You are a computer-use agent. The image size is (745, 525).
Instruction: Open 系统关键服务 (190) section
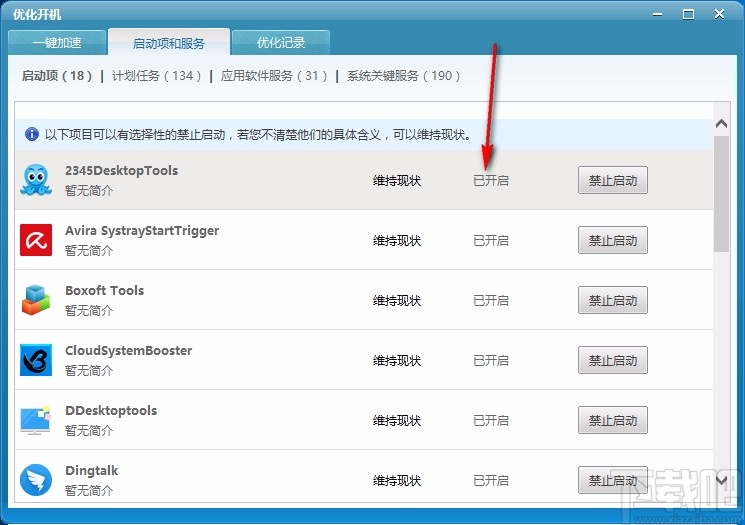(x=403, y=76)
